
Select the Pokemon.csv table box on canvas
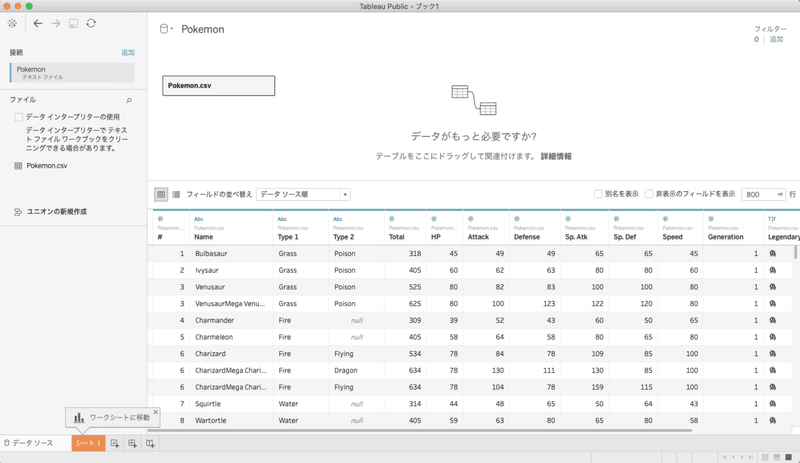point(218,86)
